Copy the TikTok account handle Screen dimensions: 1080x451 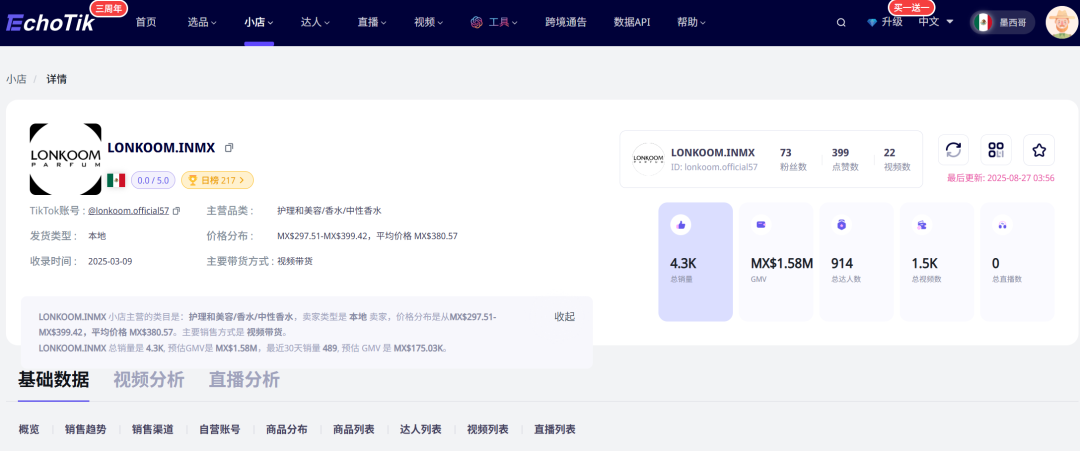[x=177, y=211]
